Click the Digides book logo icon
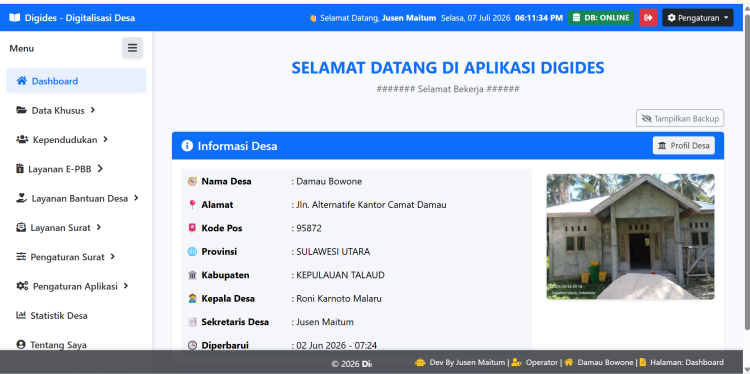 (x=15, y=18)
